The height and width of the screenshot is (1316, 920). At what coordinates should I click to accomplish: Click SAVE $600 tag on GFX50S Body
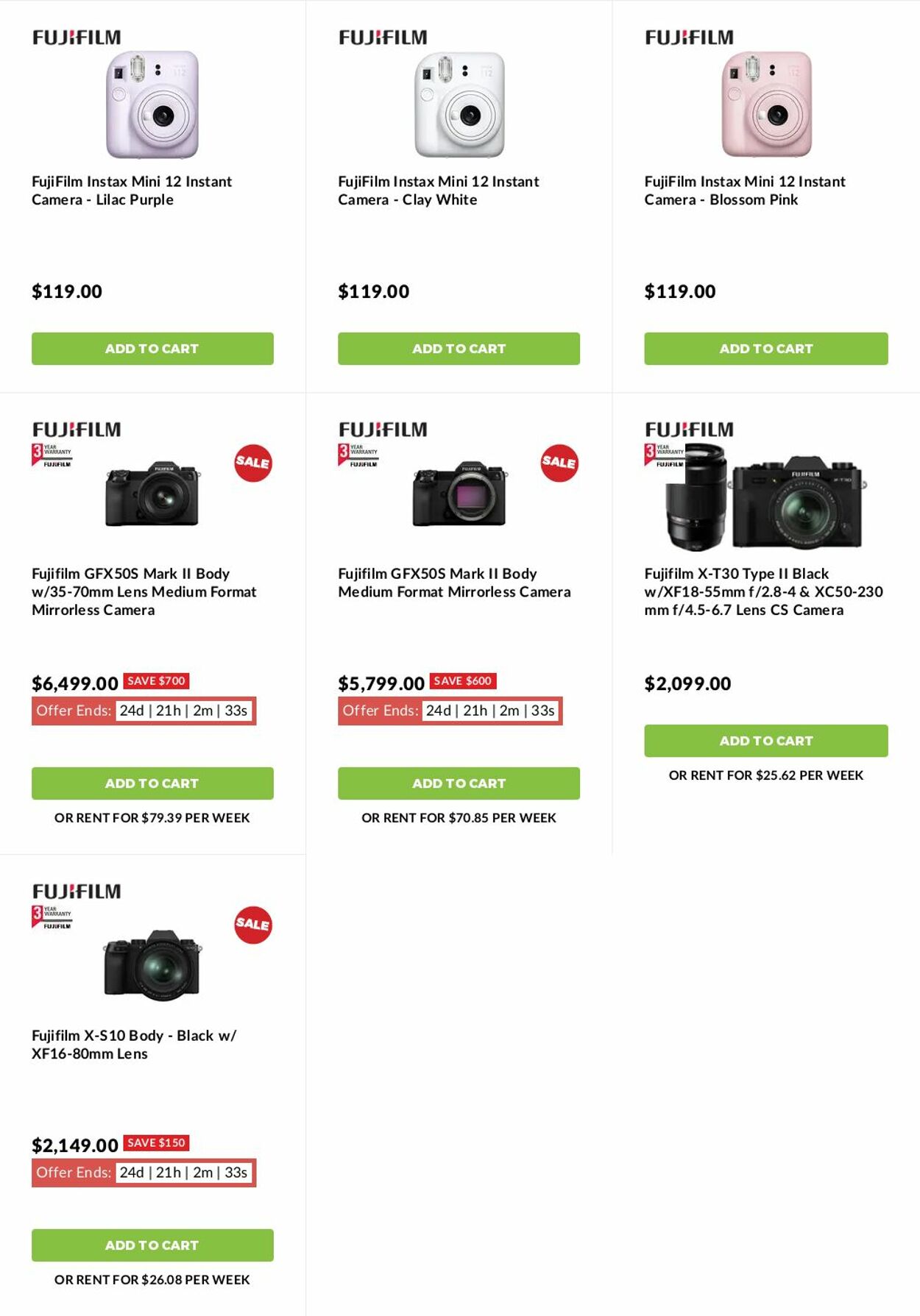tap(462, 681)
